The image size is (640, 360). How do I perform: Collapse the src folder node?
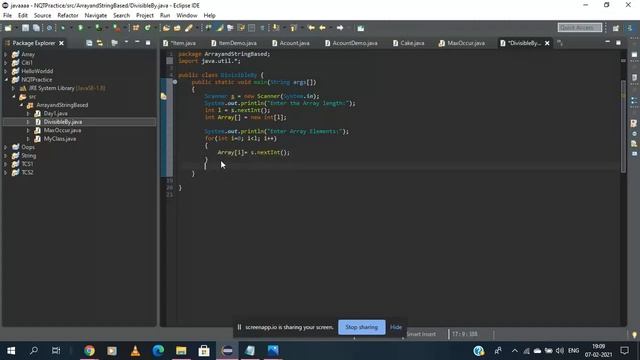click(x=13, y=97)
